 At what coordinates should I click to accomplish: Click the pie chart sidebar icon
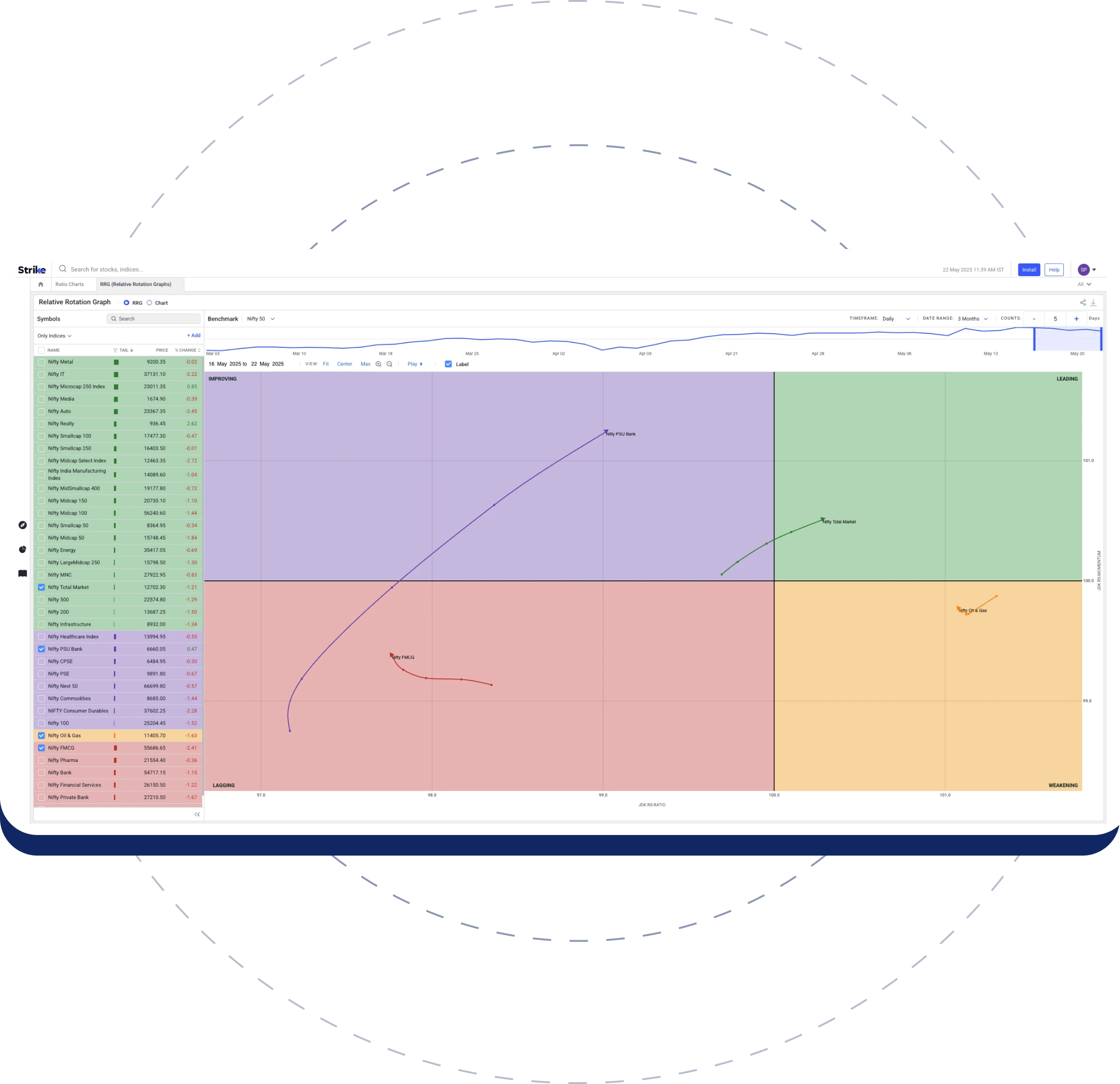23,549
